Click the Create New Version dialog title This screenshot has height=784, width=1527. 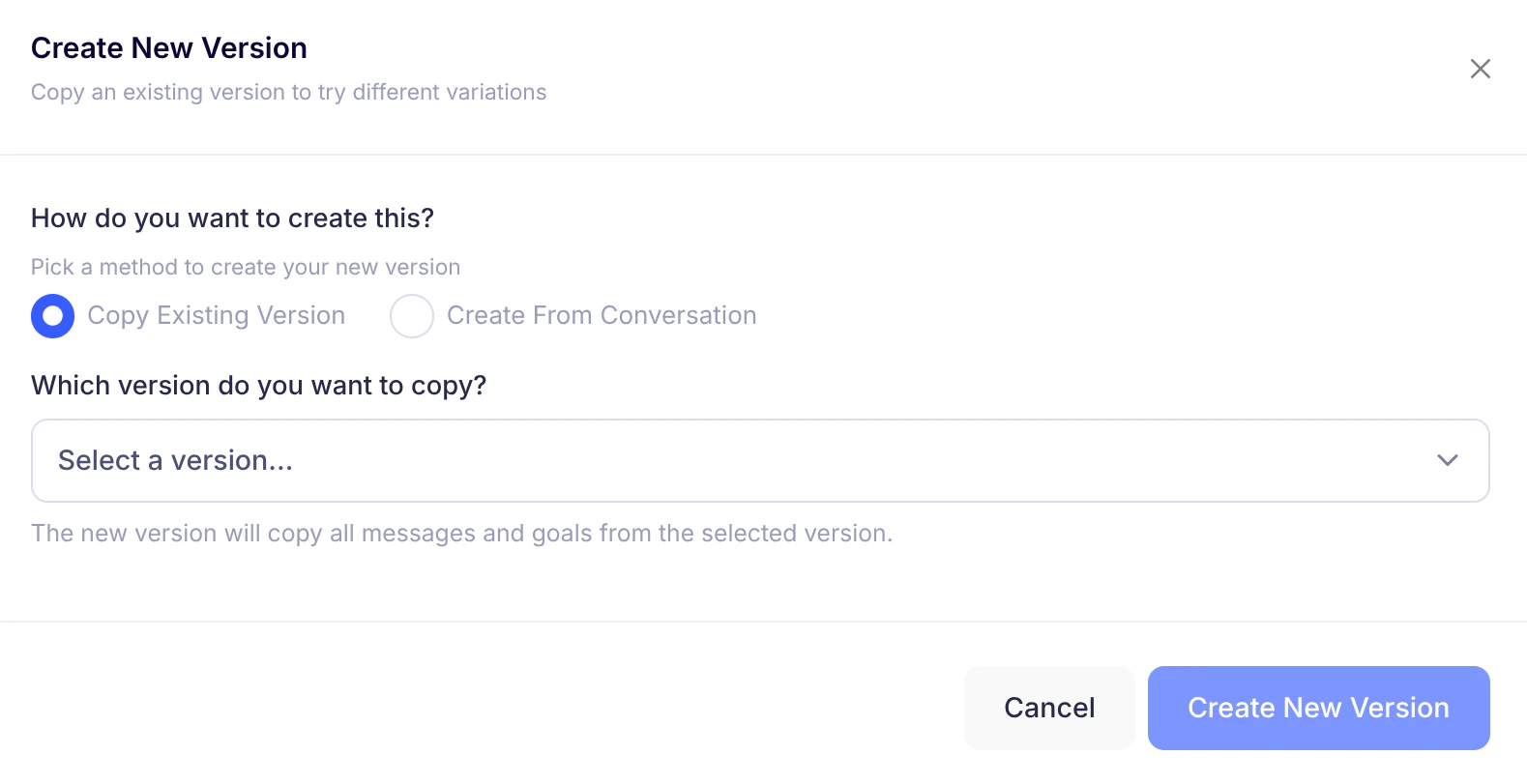pyautogui.click(x=168, y=47)
